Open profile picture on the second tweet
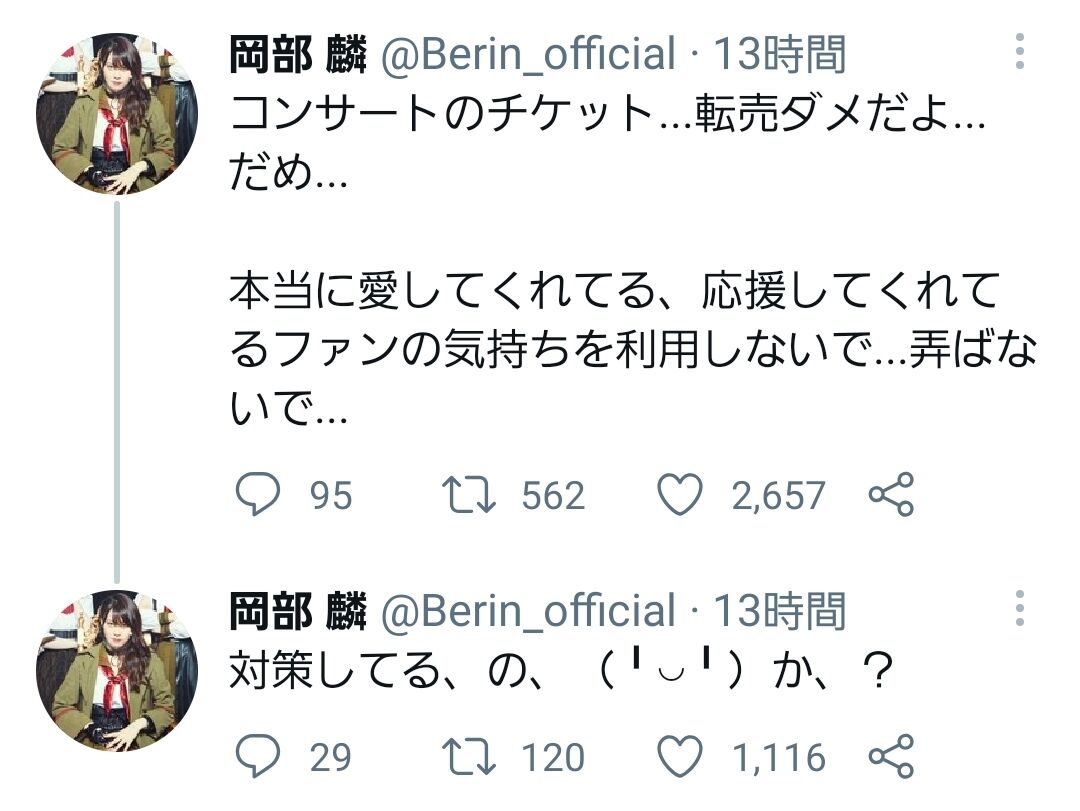The width and height of the screenshot is (1080, 811). 117,670
